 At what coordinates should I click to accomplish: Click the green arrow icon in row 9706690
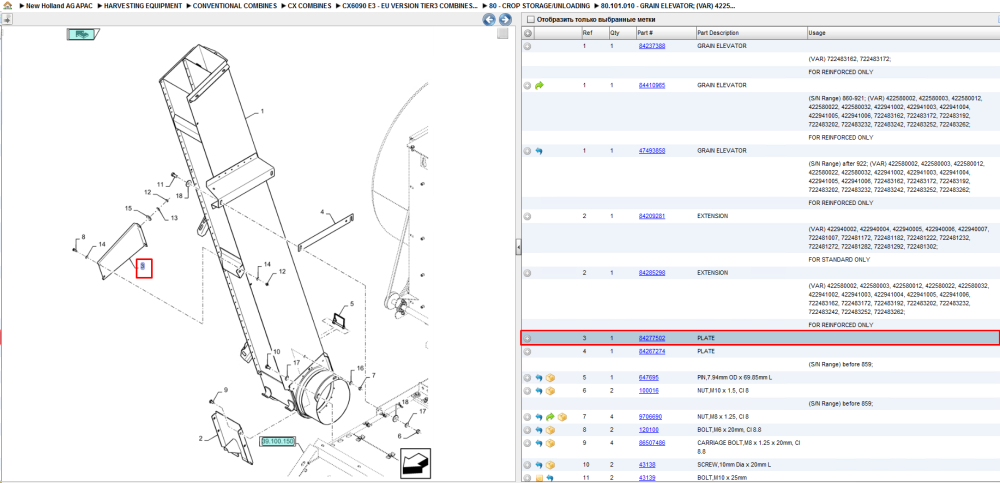point(550,417)
